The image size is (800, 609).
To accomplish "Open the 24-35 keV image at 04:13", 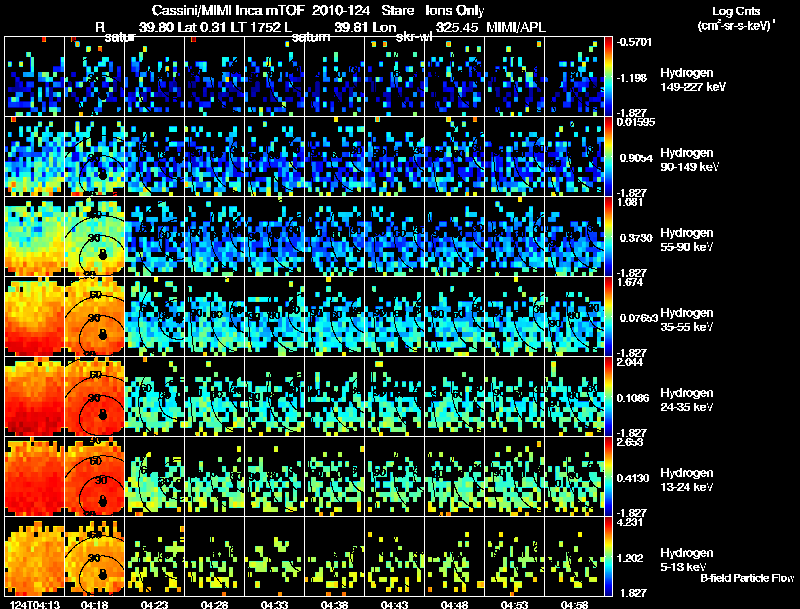I will coord(33,396).
